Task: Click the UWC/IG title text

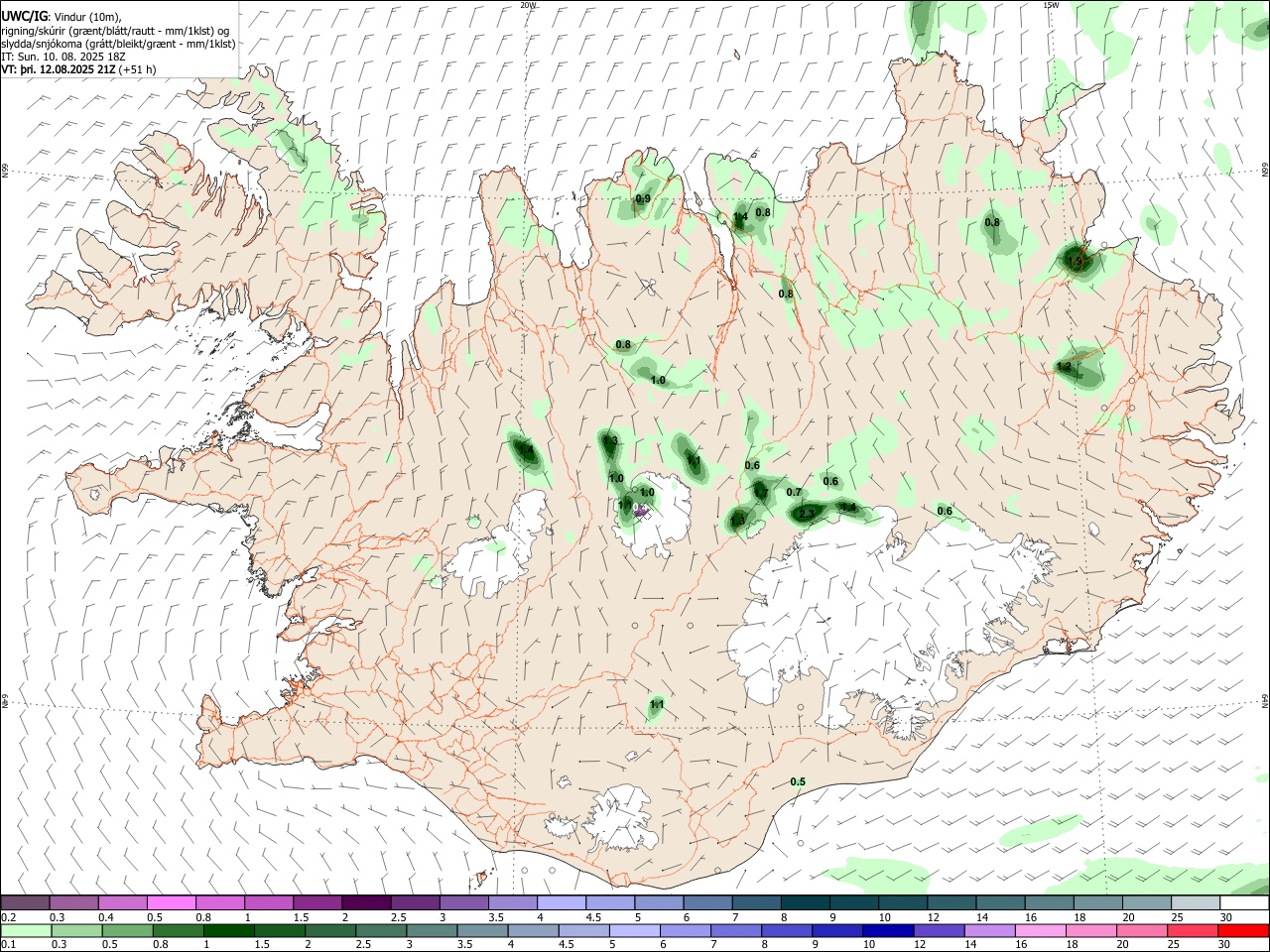Action: point(24,16)
